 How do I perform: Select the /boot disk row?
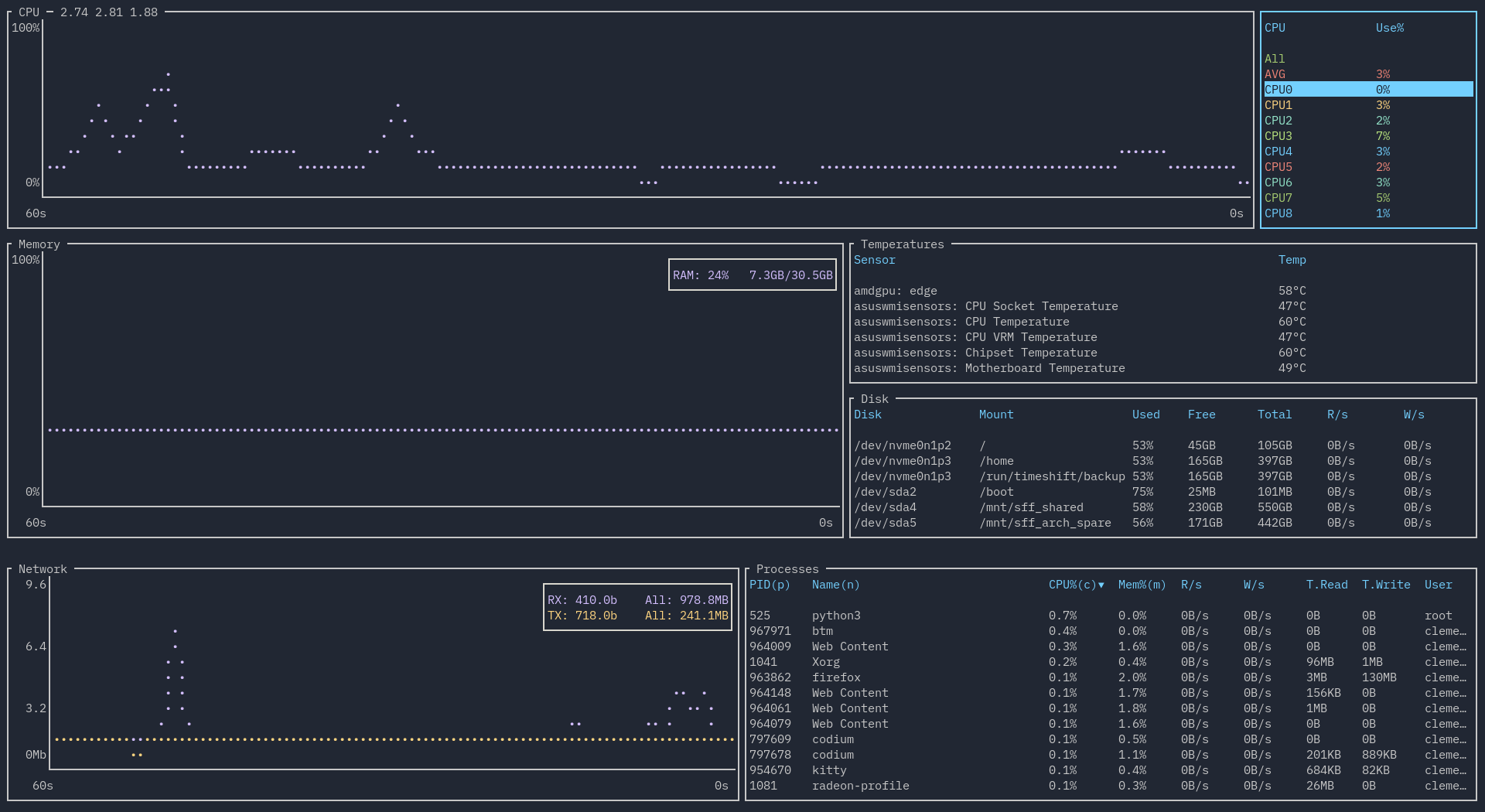pos(996,492)
